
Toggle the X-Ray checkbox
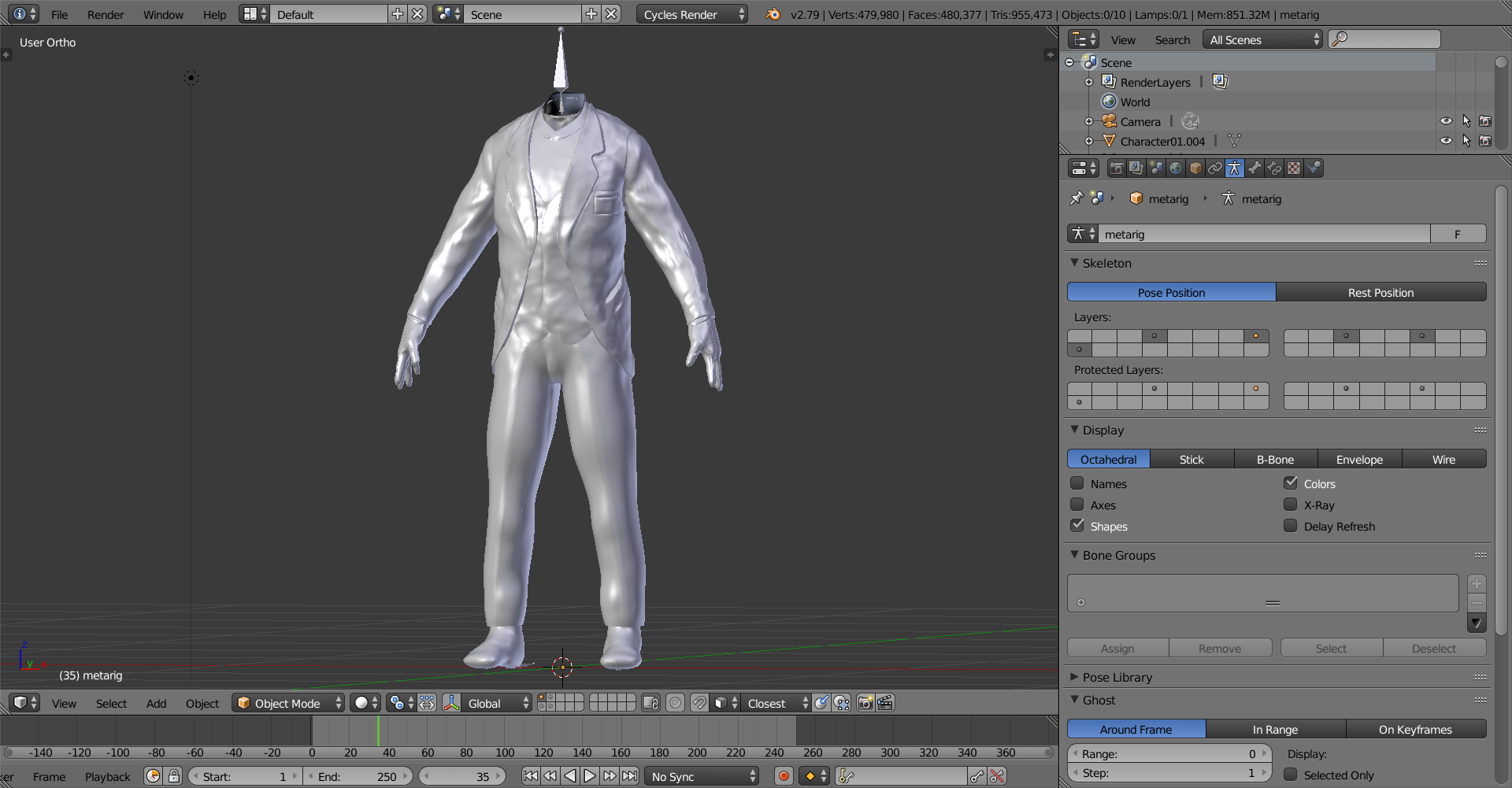click(1291, 505)
